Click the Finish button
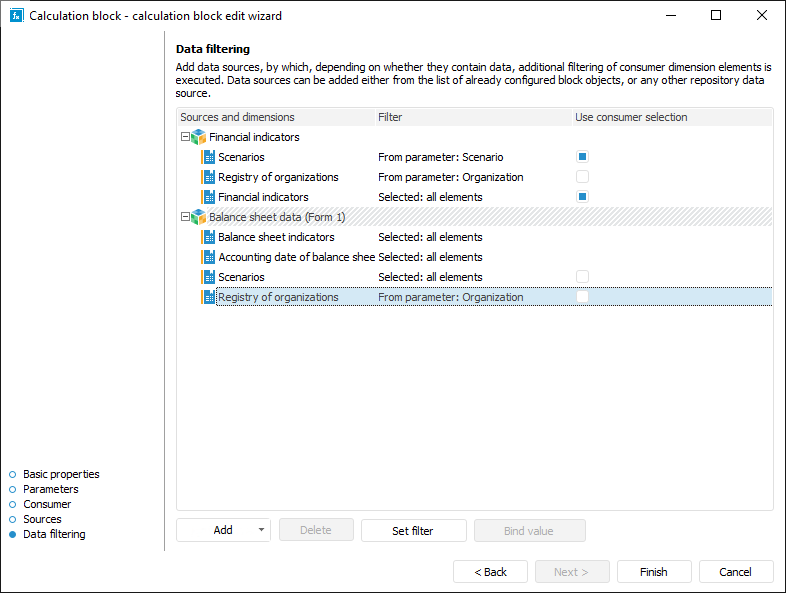Image resolution: width=786 pixels, height=593 pixels. 654,572
